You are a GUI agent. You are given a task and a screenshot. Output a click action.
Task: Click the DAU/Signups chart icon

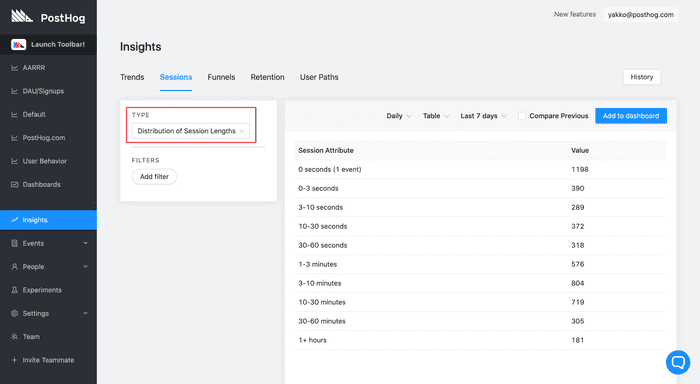click(14, 91)
